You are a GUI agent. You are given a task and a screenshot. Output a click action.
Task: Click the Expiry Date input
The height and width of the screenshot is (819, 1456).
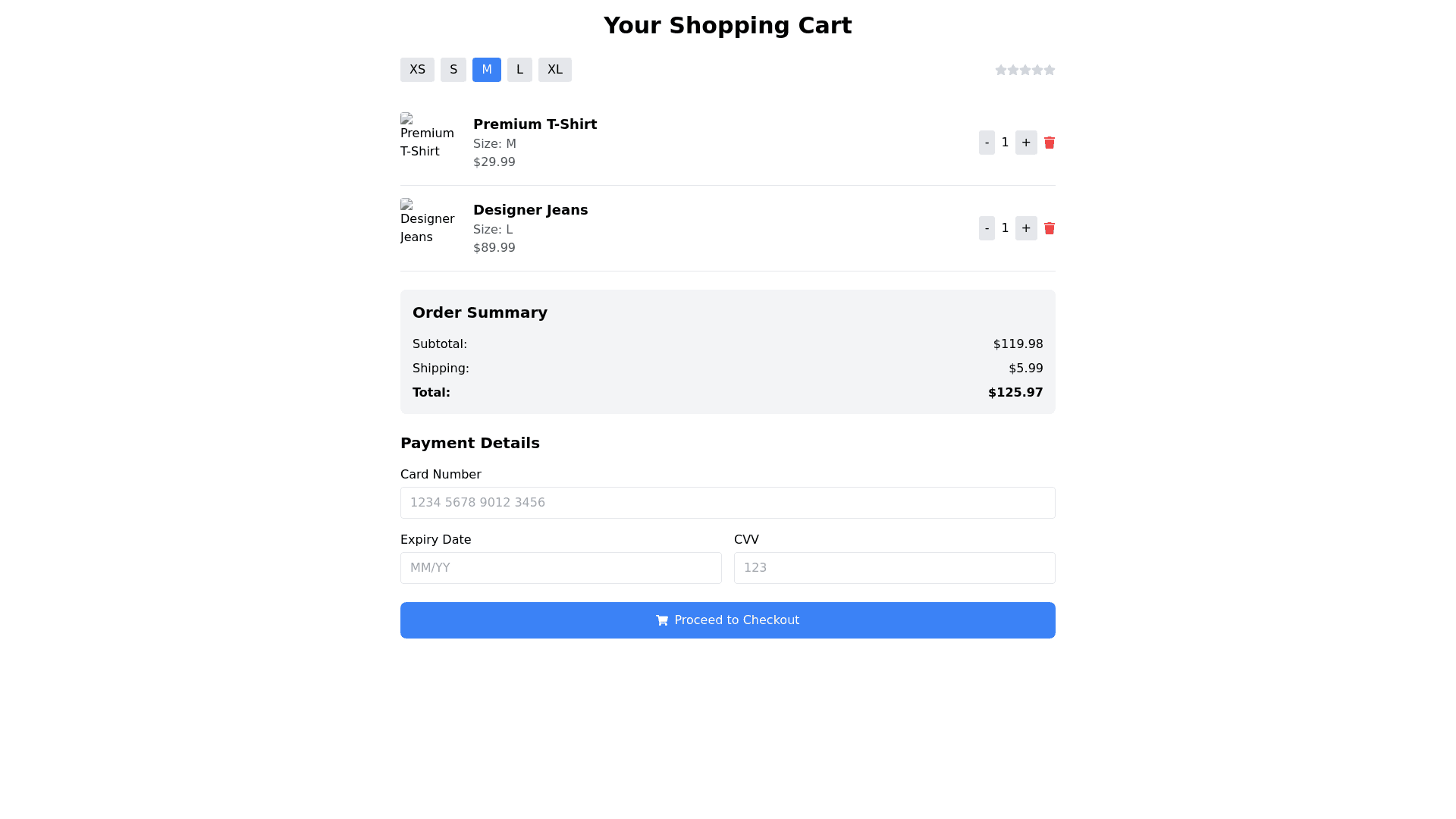[561, 568]
